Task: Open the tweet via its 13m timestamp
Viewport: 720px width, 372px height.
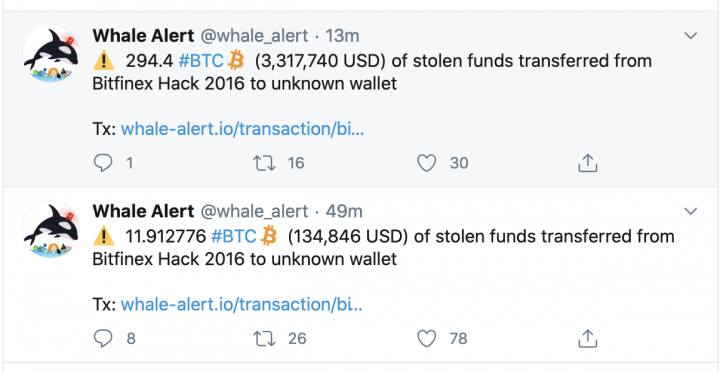Action: click(x=342, y=35)
